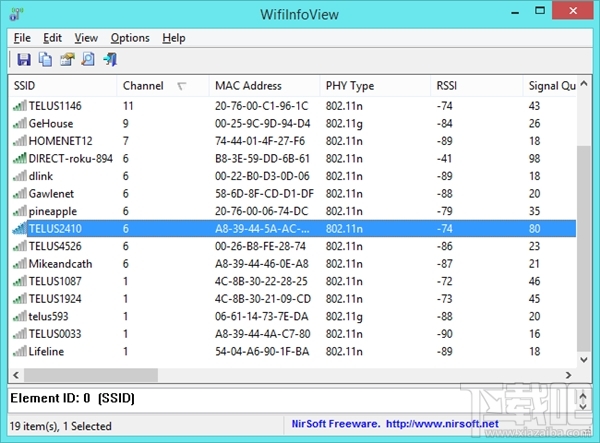Select the DIRECT-roku-894 network row
Viewport: 600px width, 443px height.
292,158
